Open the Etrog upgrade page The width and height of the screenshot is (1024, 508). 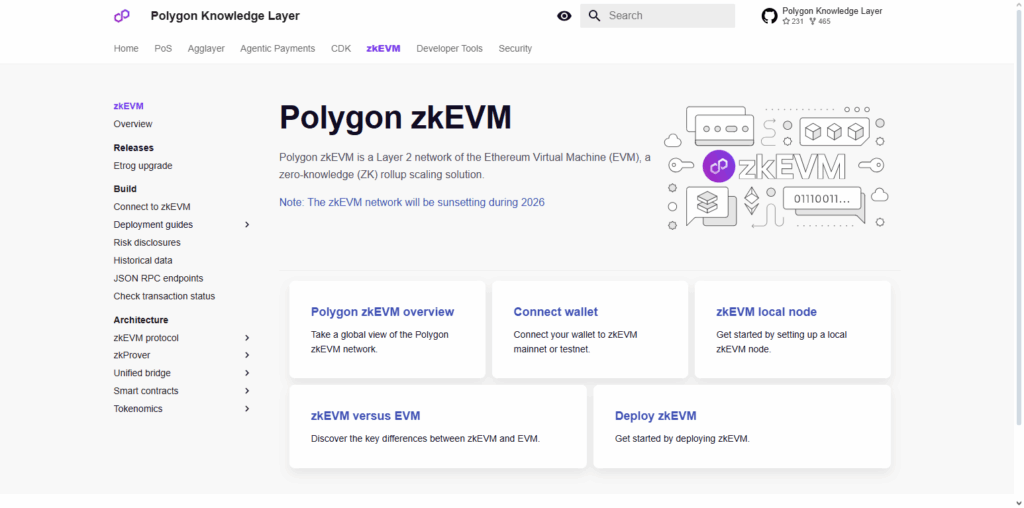coord(143,166)
